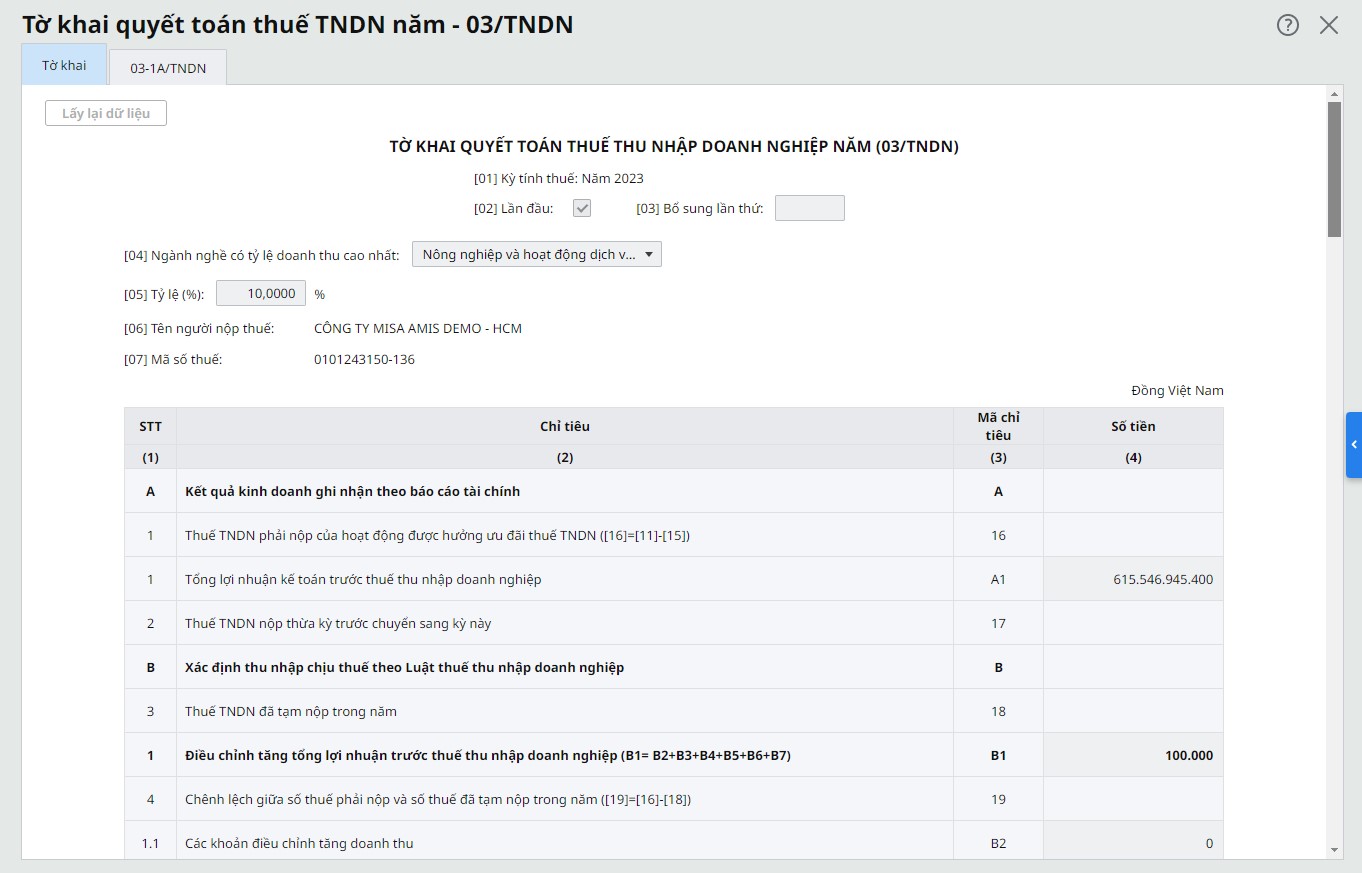Click the amount cell for code 17
This screenshot has height=873, width=1362.
point(1133,623)
